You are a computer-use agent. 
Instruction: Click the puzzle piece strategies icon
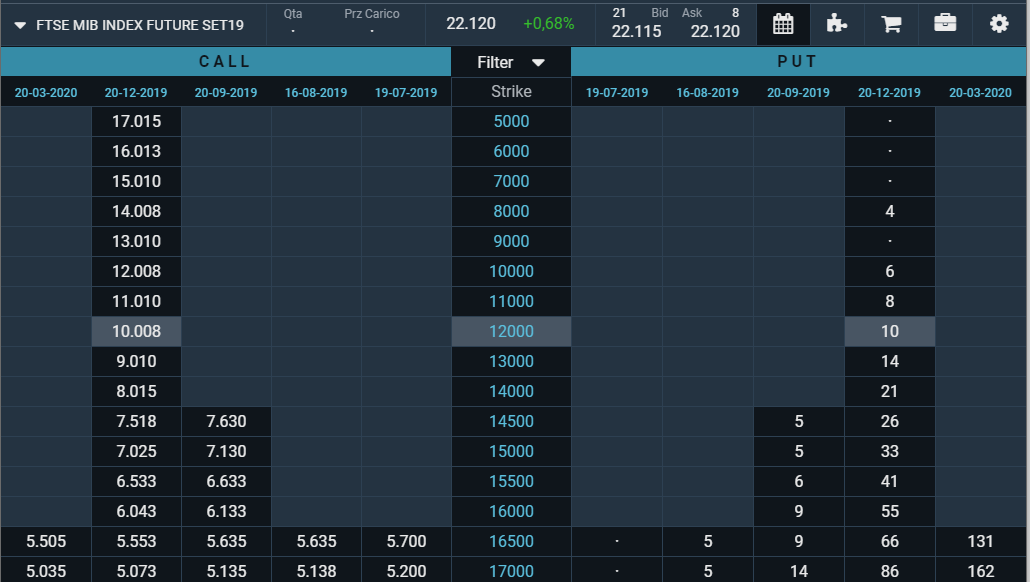pyautogui.click(x=836, y=24)
